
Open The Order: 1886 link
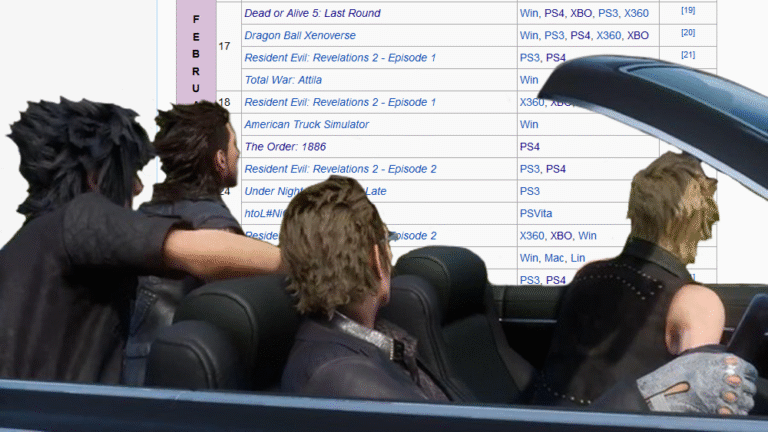(285, 146)
